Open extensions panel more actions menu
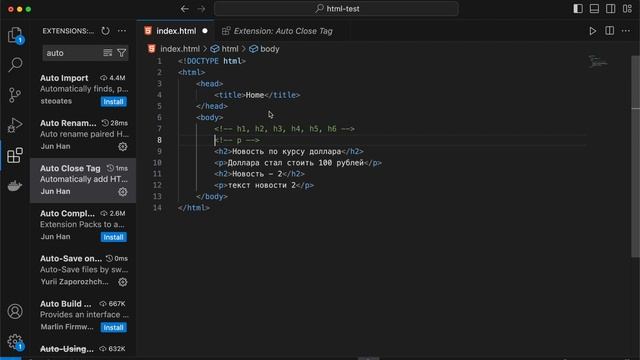 point(122,31)
